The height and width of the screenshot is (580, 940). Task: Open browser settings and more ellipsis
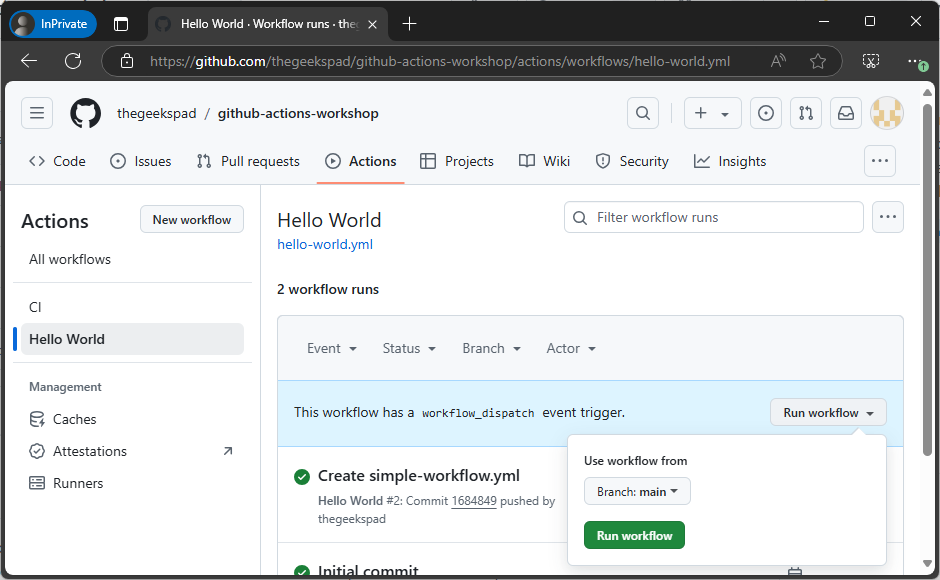coord(915,61)
